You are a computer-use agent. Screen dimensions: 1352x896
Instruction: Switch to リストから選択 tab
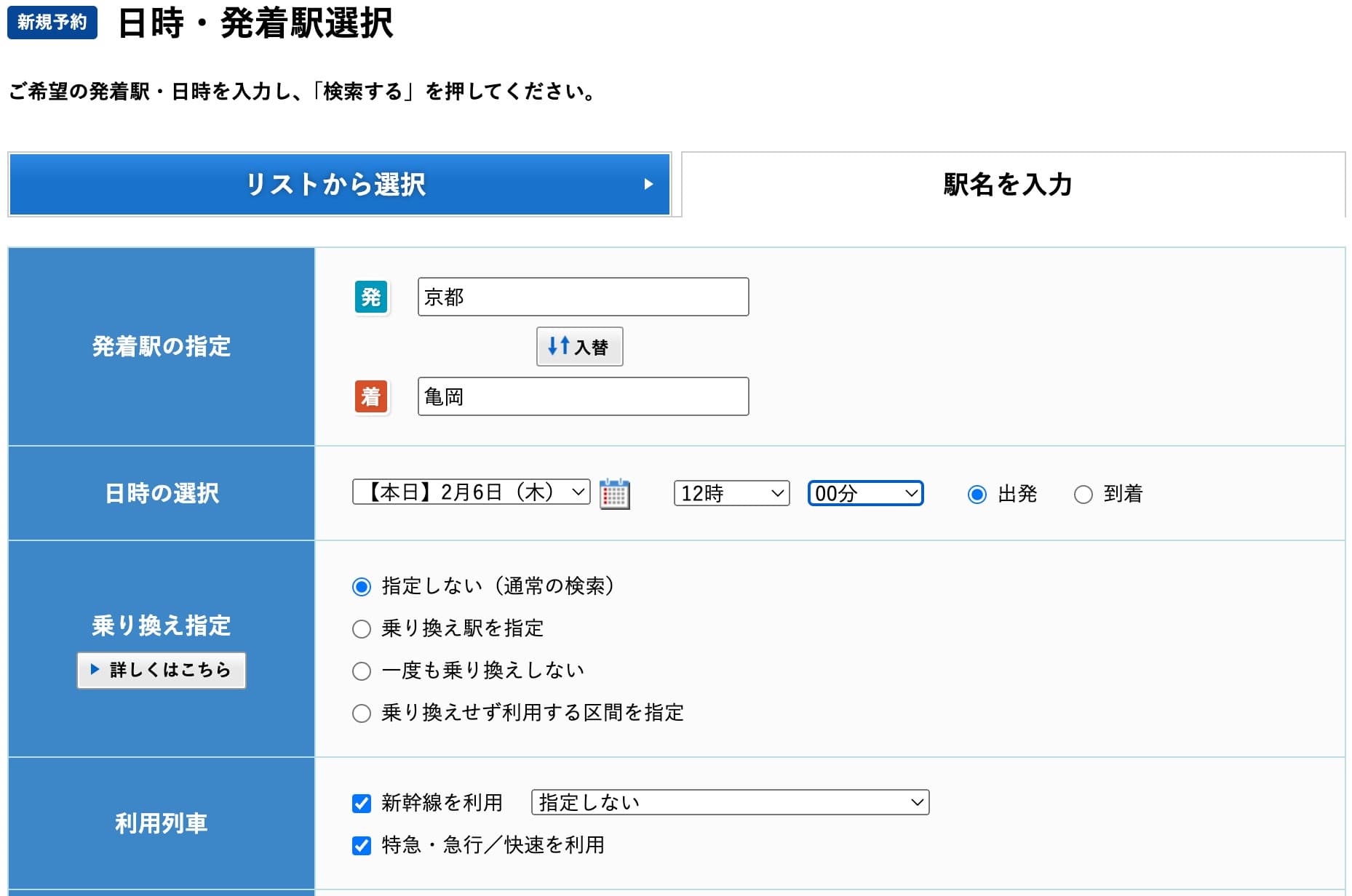pyautogui.click(x=340, y=184)
